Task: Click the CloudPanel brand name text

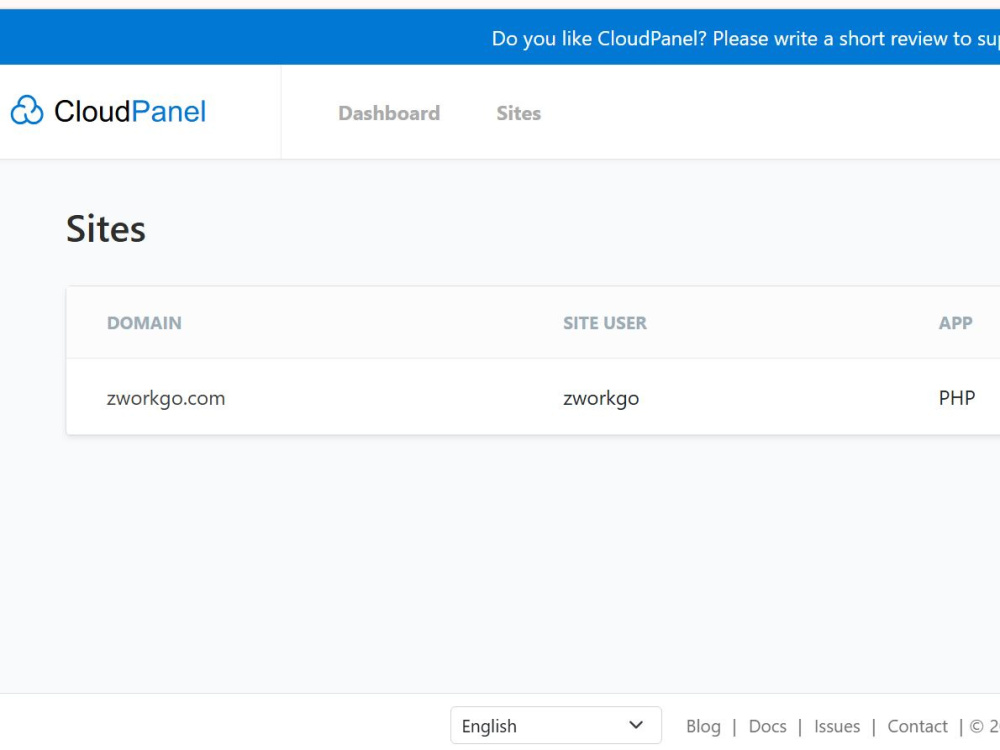Action: tap(130, 112)
